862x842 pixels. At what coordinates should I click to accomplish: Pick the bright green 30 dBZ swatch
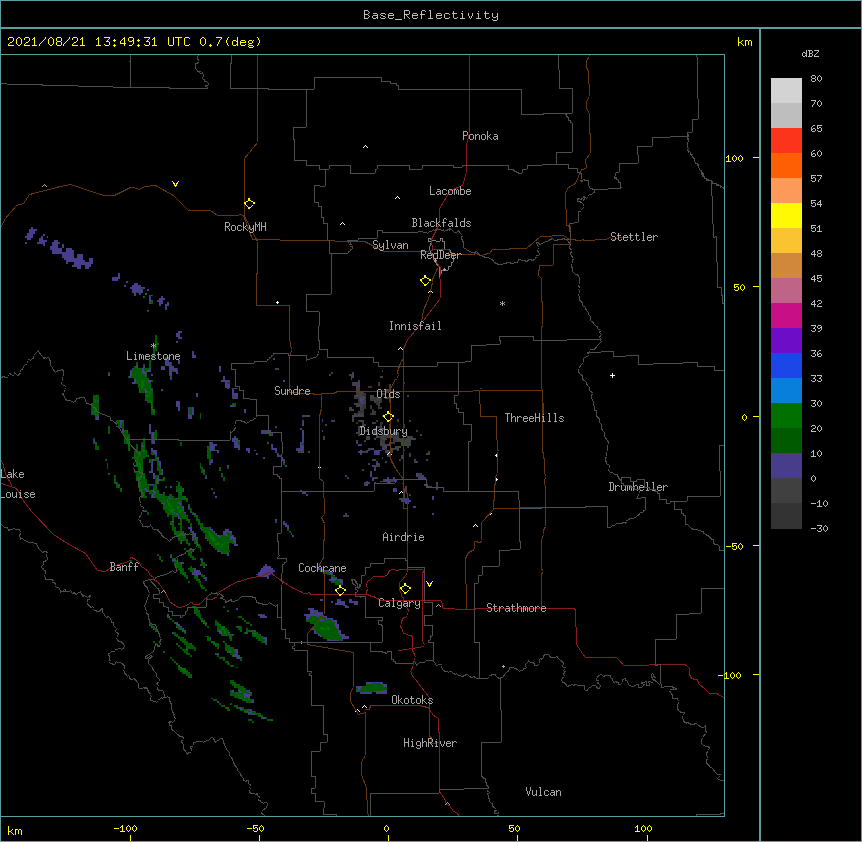(786, 416)
